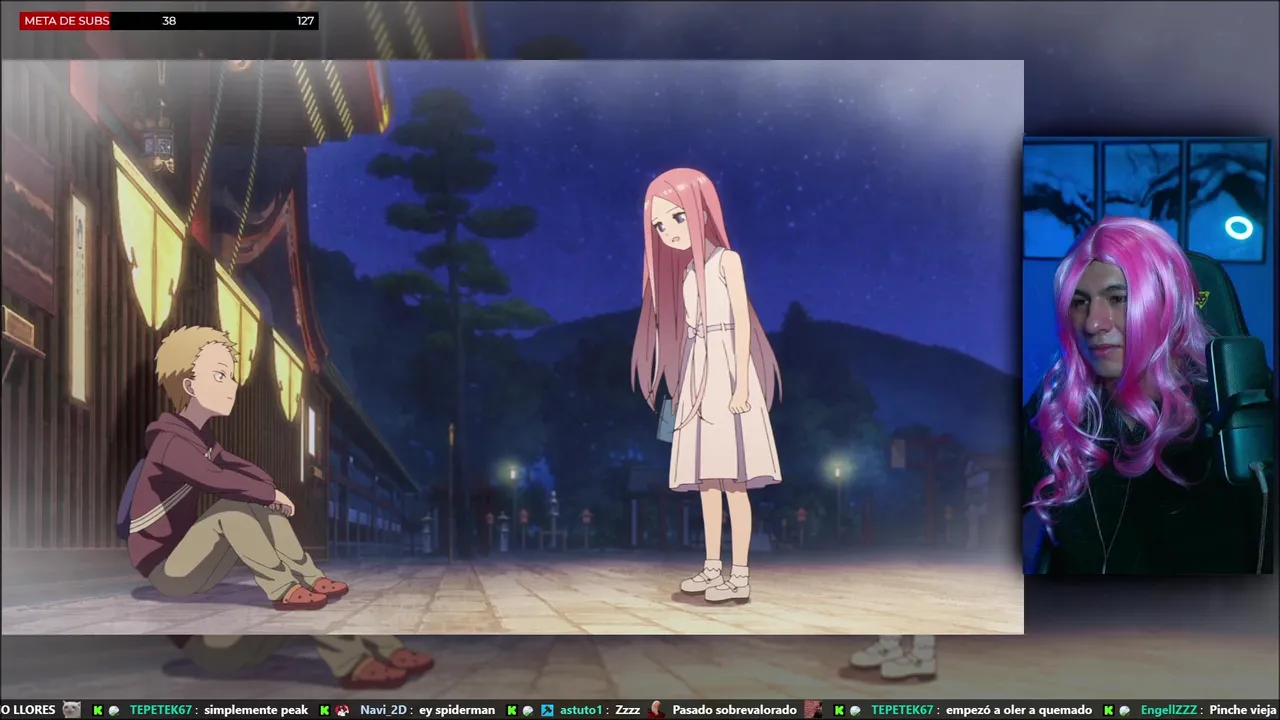
Task: Open astuto1 username in chat ticker
Action: point(581,710)
